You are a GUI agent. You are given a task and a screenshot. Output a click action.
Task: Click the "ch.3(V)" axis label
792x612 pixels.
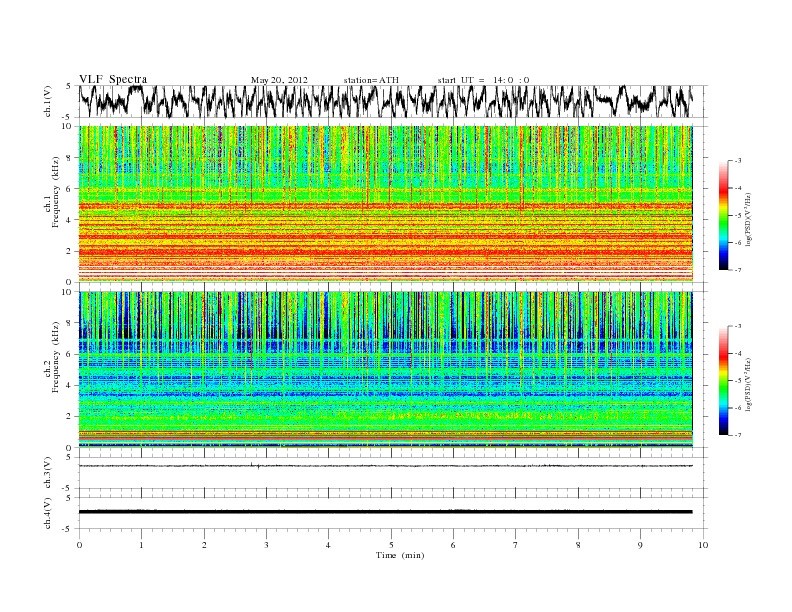pyautogui.click(x=48, y=473)
